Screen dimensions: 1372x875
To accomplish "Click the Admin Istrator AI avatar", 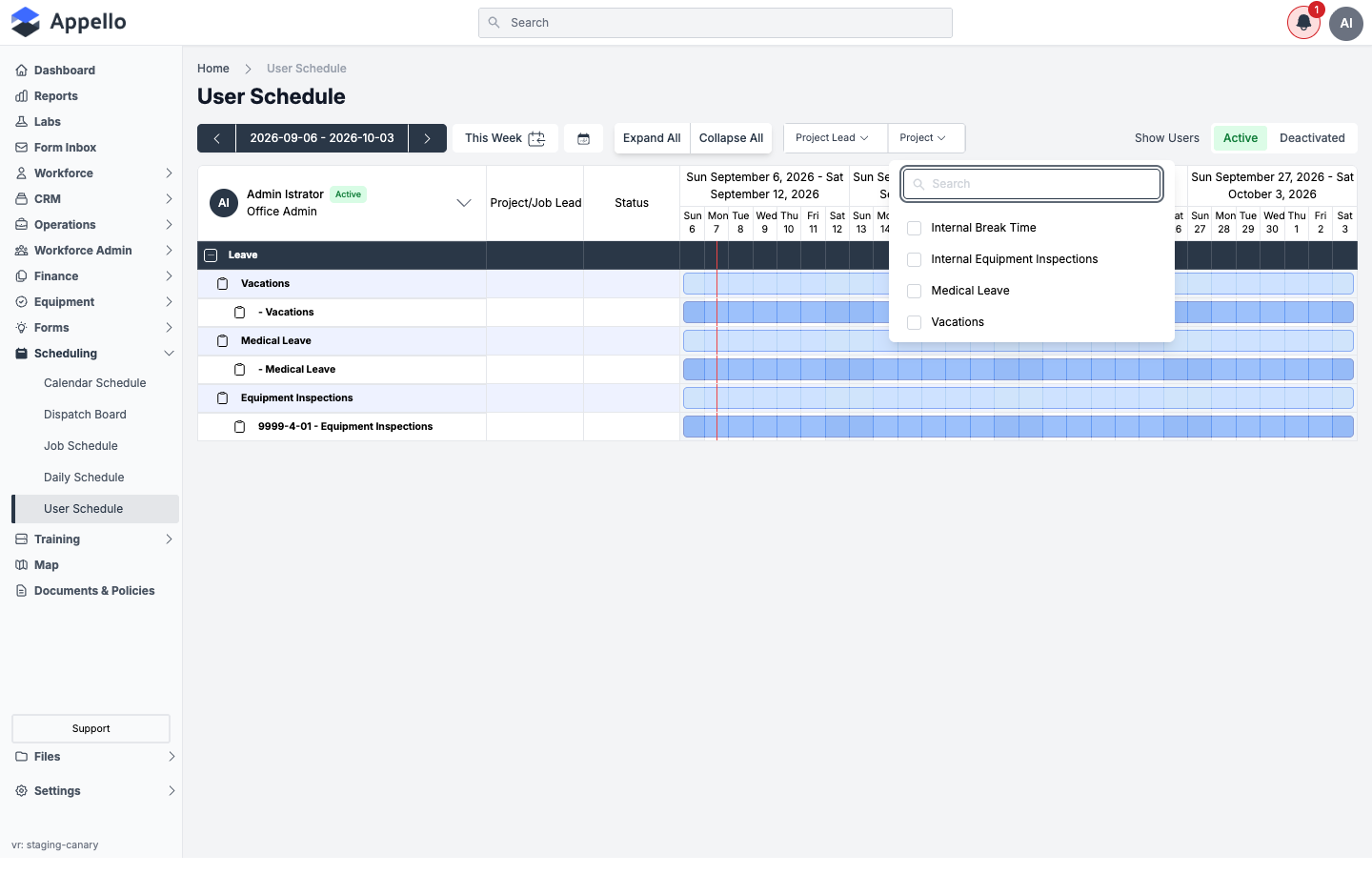I will 224,203.
